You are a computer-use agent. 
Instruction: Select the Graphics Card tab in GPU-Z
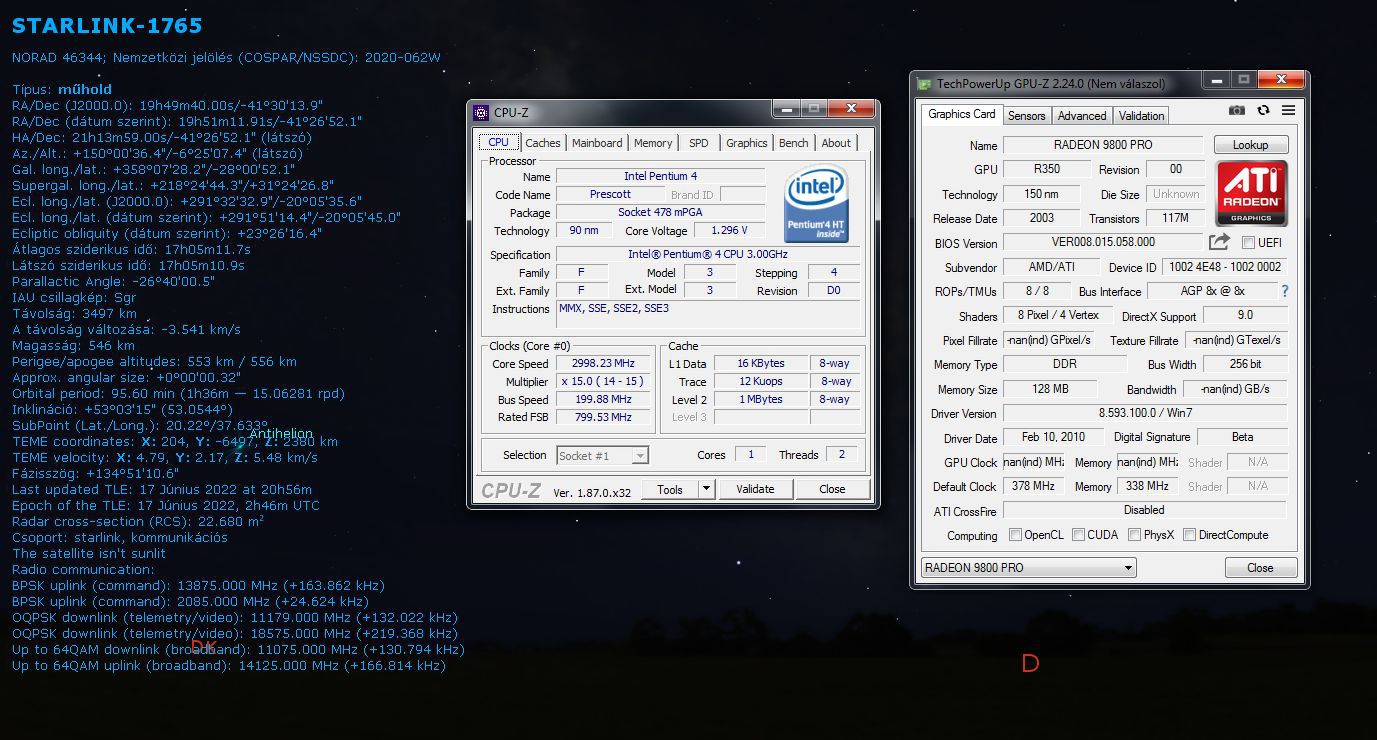tap(962, 114)
